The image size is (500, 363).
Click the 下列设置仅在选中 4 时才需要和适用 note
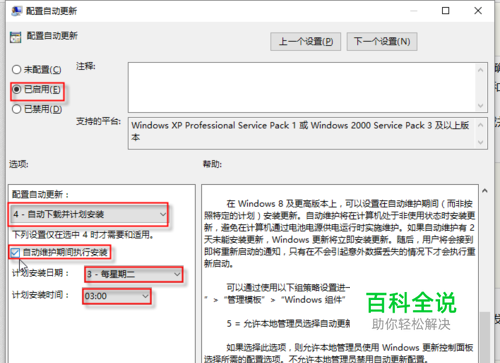[x=83, y=235]
